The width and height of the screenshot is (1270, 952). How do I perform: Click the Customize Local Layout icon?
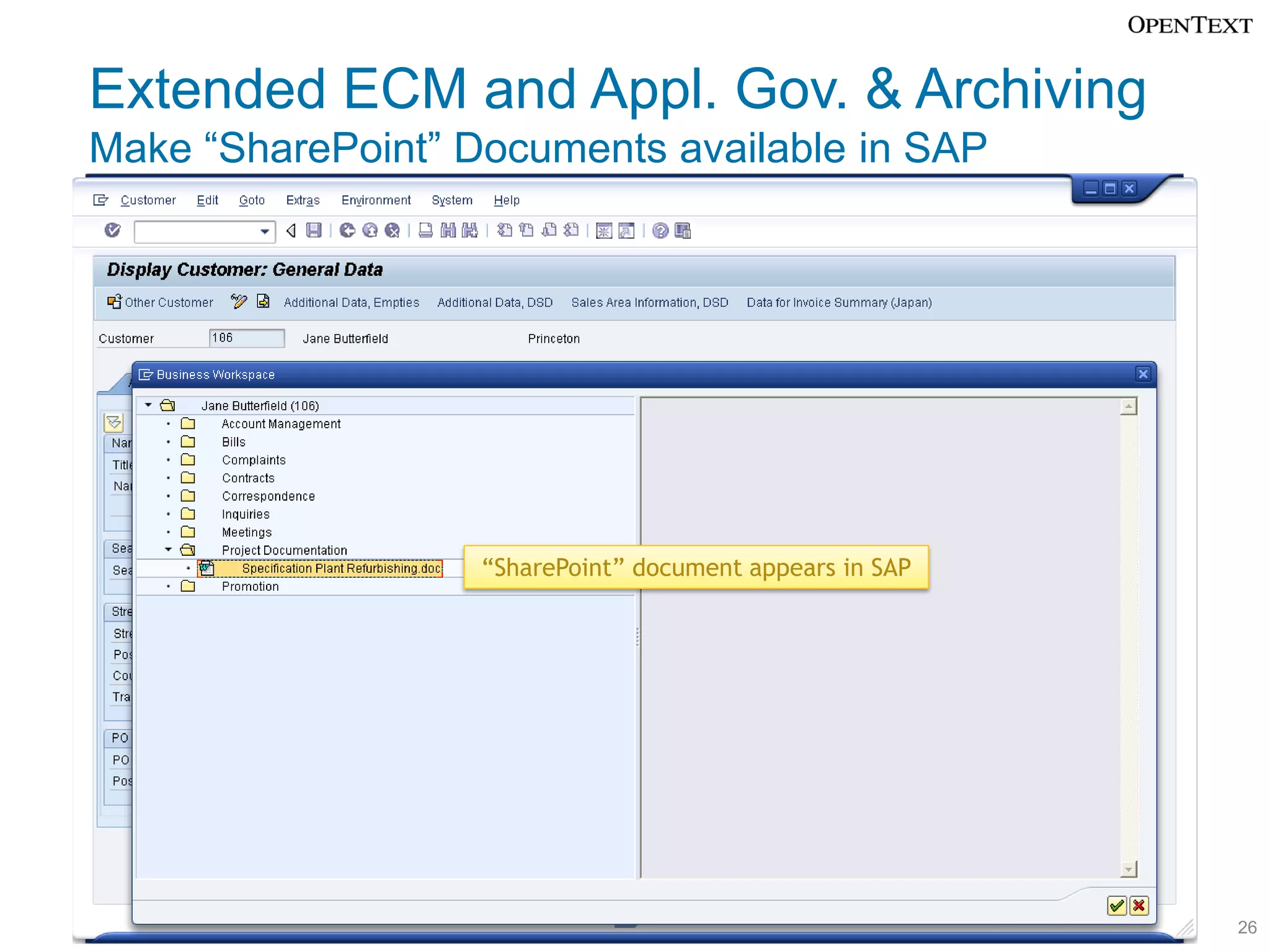683,231
